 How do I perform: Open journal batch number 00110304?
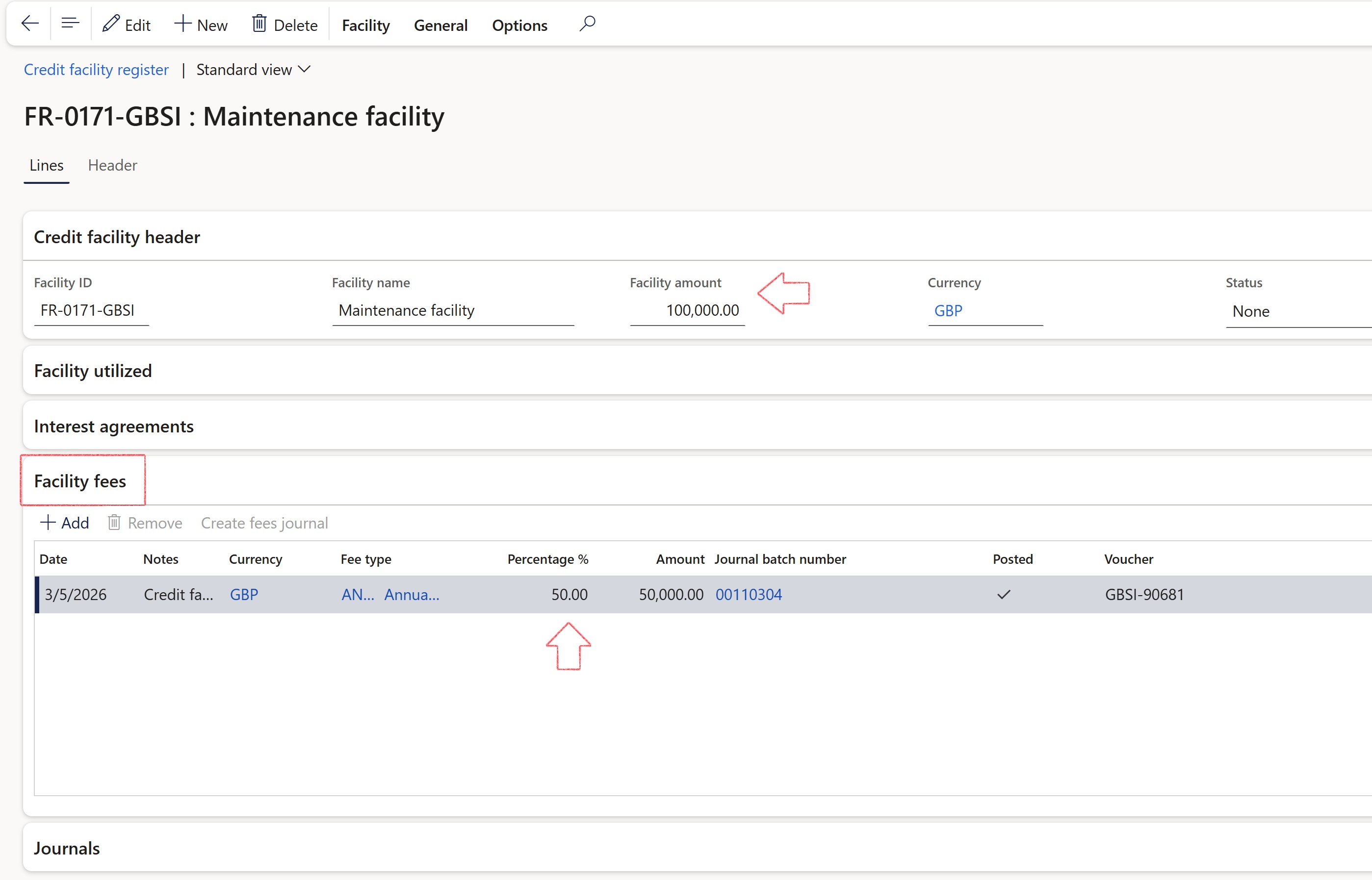pyautogui.click(x=749, y=594)
